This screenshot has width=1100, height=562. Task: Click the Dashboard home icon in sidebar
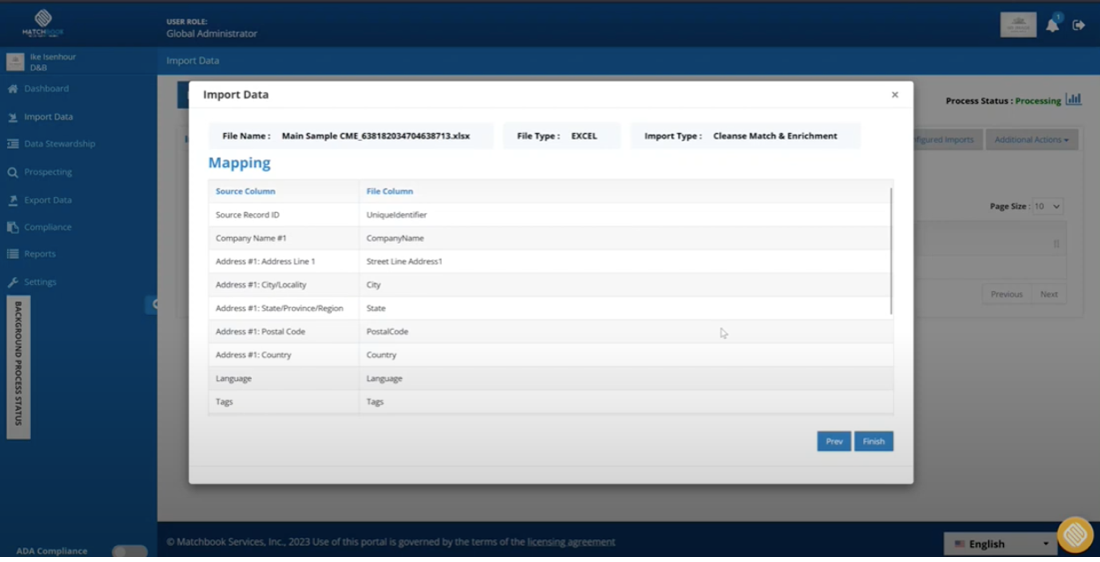(x=13, y=89)
